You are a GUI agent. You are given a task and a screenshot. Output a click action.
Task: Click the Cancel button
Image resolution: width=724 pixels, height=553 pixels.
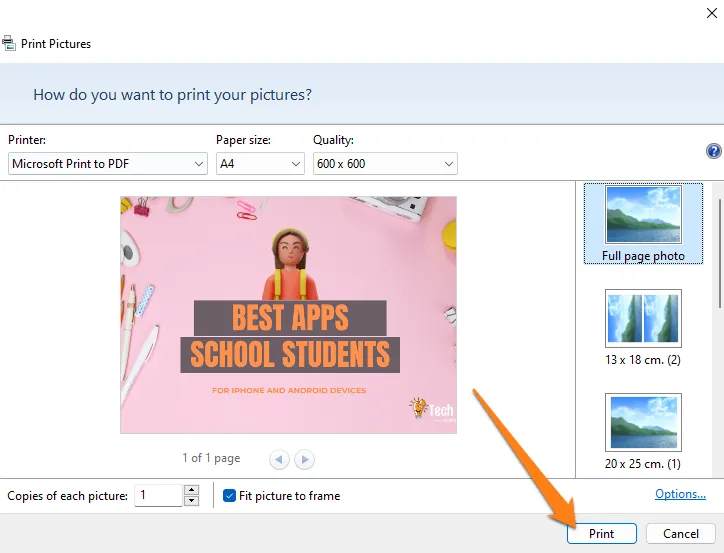point(681,534)
